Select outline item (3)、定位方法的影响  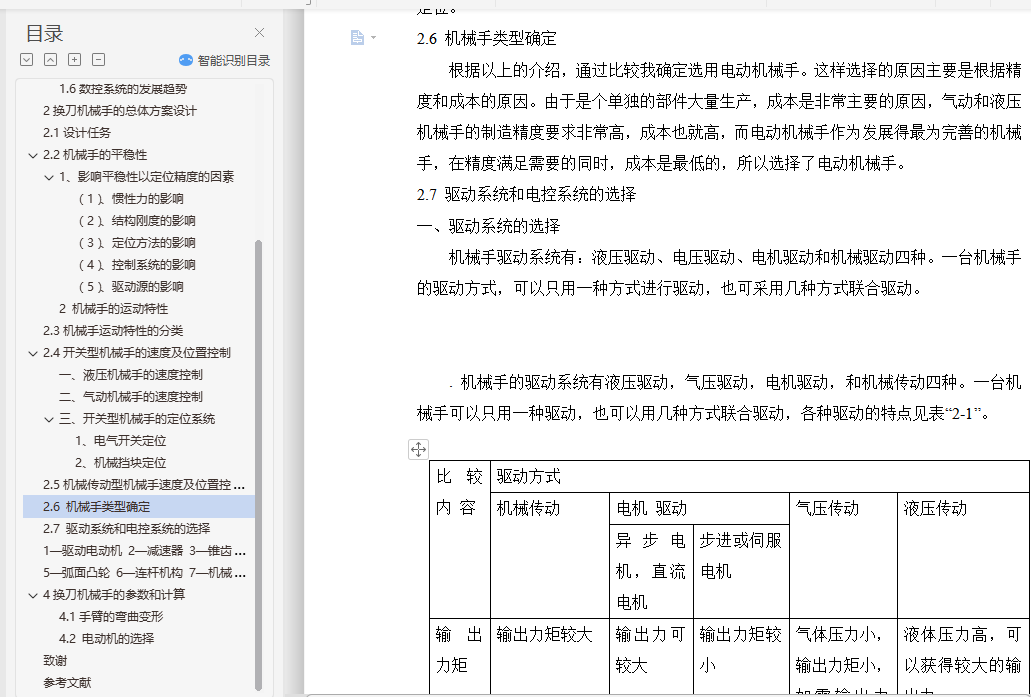click(x=136, y=243)
